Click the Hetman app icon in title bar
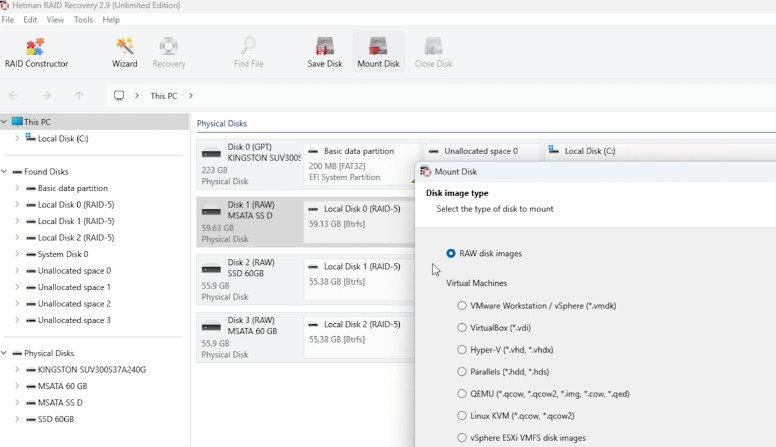This screenshot has height=447, width=776. [4, 5]
